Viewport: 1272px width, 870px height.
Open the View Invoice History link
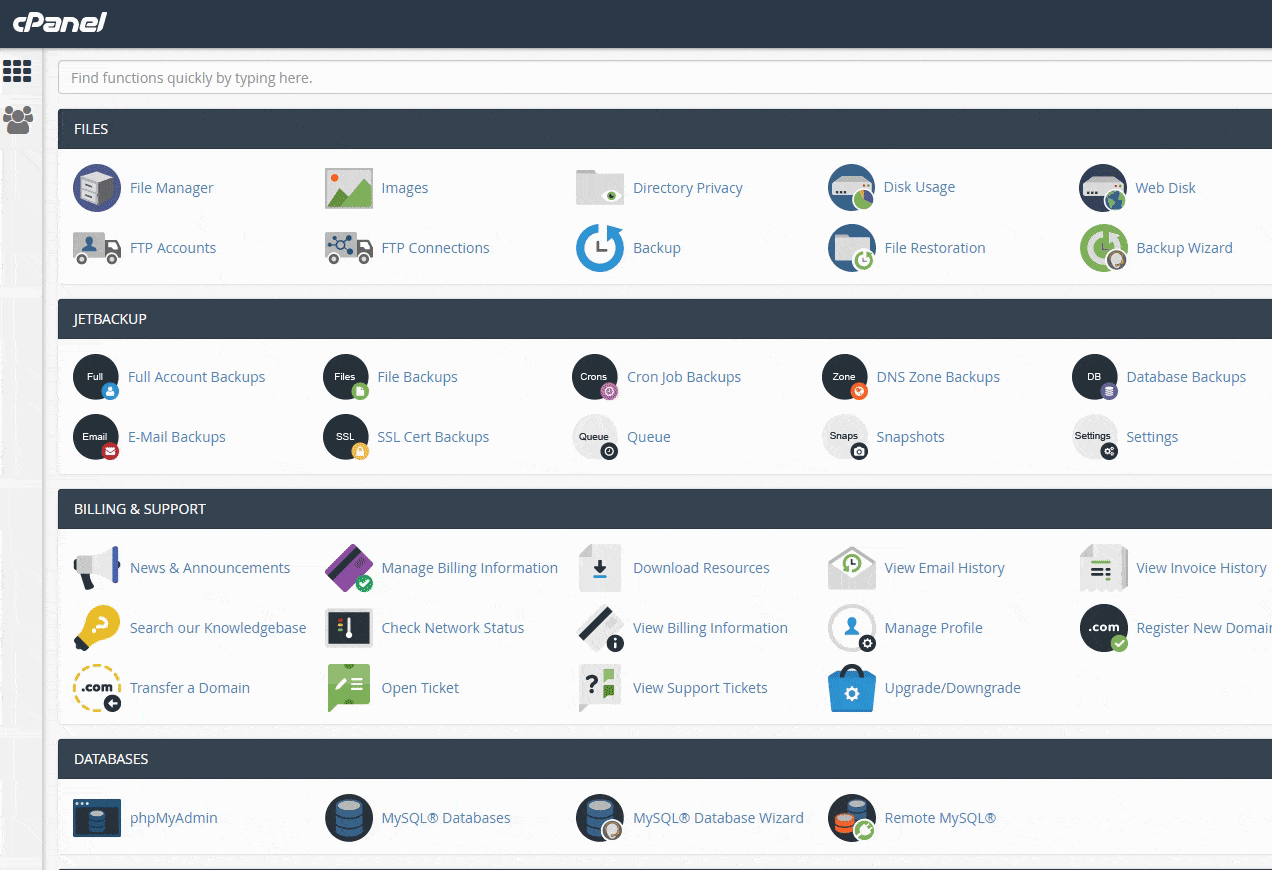[1201, 568]
